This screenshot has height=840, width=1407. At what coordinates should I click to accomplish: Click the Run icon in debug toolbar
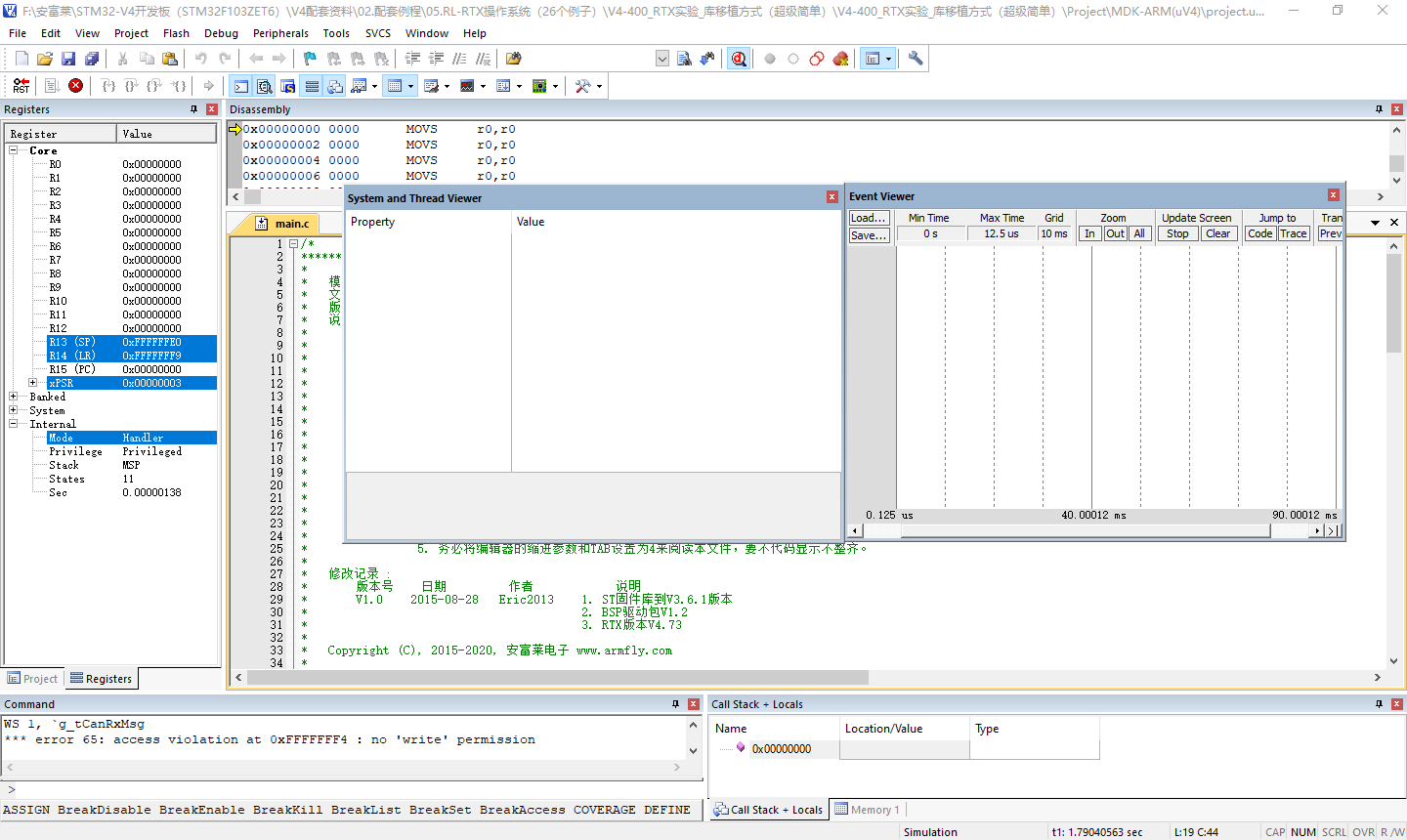53,86
